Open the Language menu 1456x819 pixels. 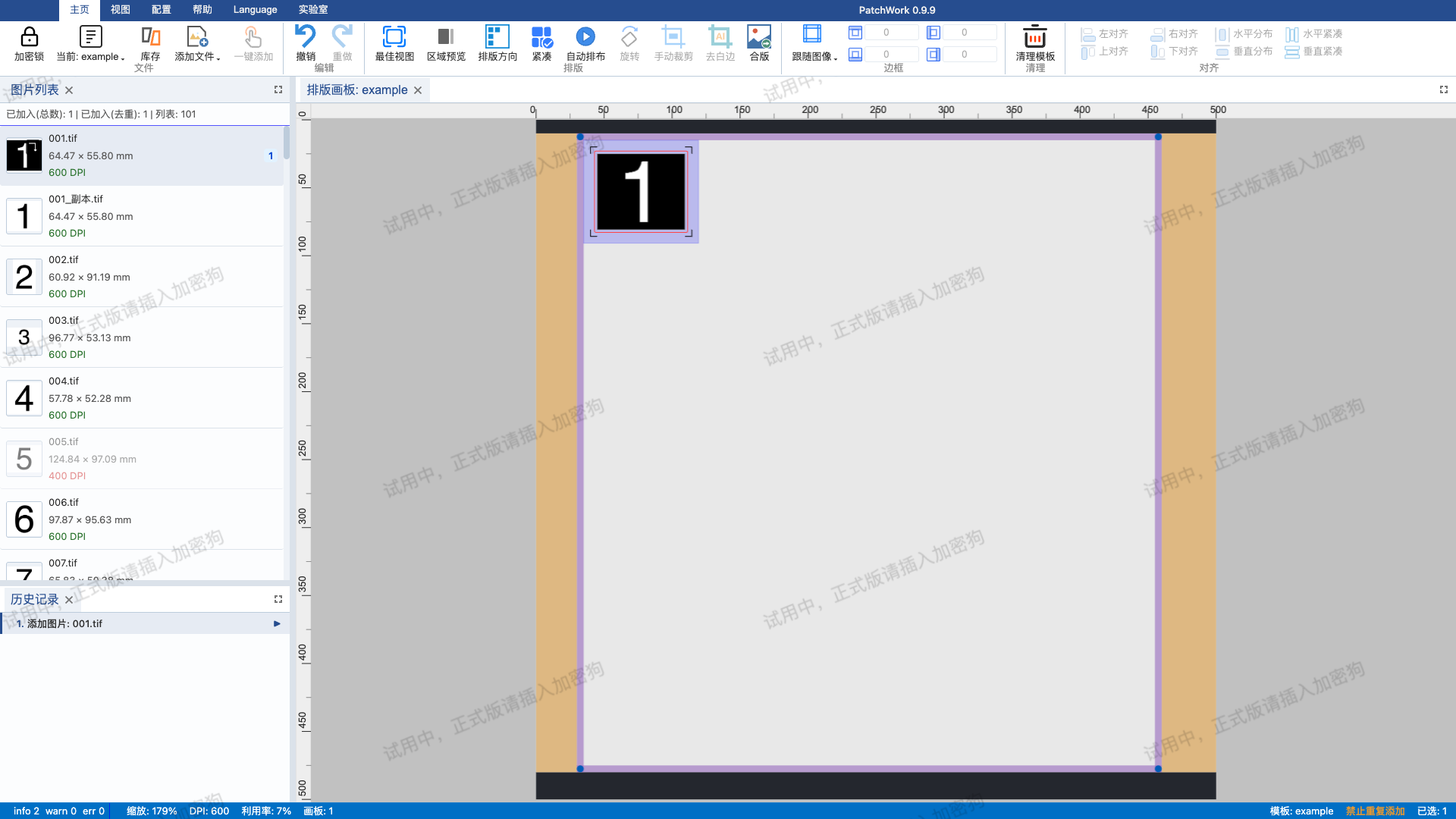click(x=255, y=10)
